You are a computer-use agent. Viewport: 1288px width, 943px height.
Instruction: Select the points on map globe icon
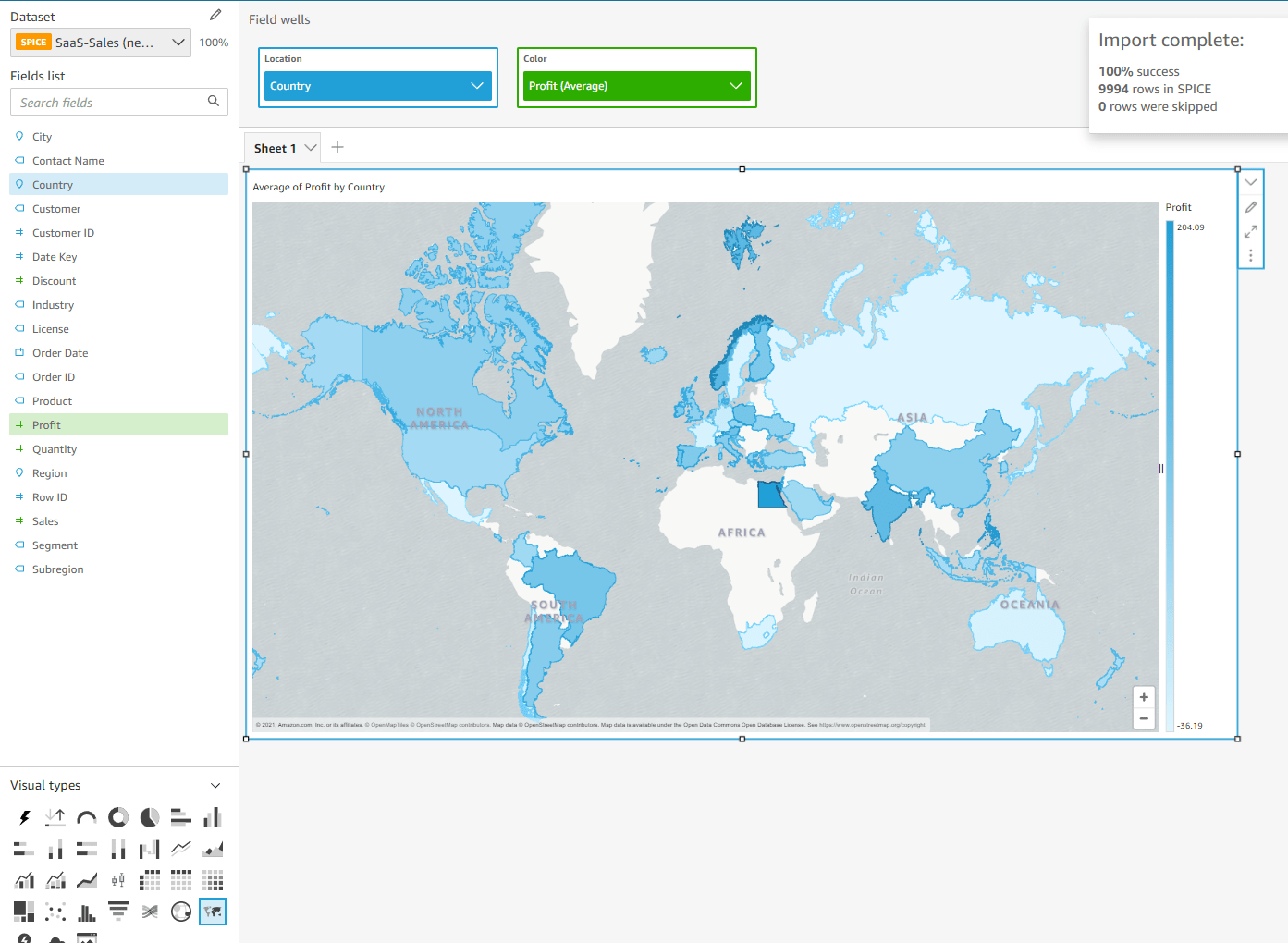coord(180,912)
